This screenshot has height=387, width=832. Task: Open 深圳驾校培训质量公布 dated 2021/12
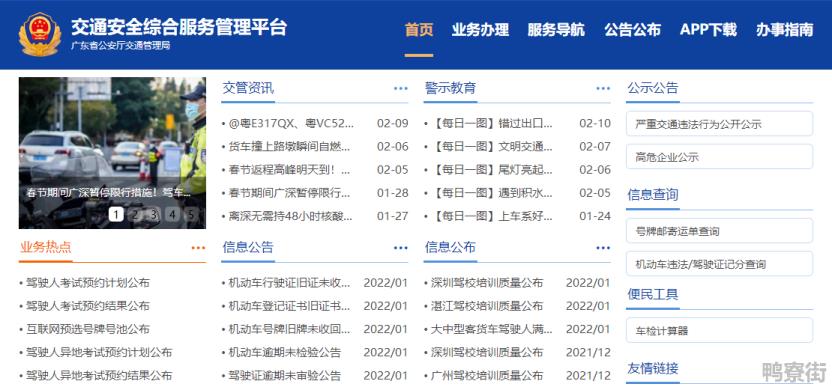coord(487,352)
